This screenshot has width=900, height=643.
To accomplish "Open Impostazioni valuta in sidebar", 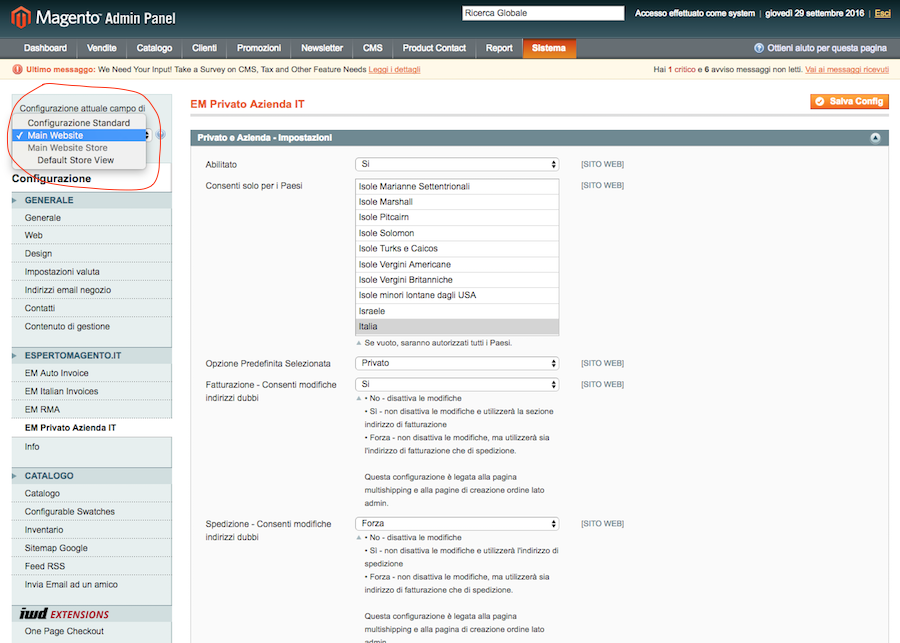I will pos(62,272).
